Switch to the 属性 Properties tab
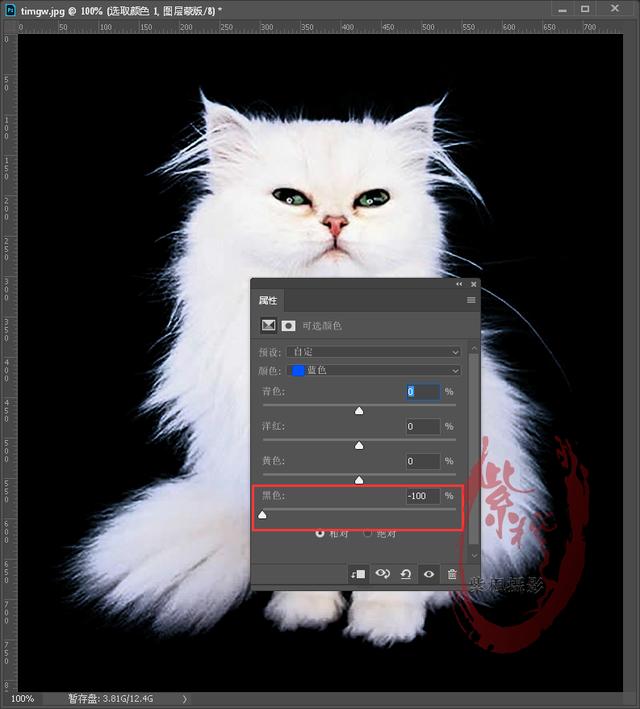This screenshot has width=640, height=709. 268,300
